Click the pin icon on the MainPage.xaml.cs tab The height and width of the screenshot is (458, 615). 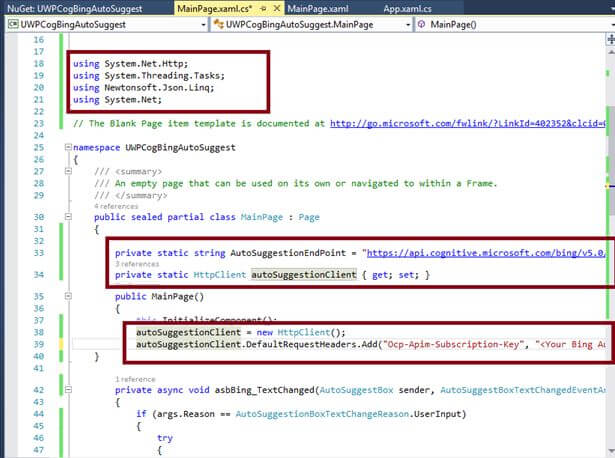(263, 8)
